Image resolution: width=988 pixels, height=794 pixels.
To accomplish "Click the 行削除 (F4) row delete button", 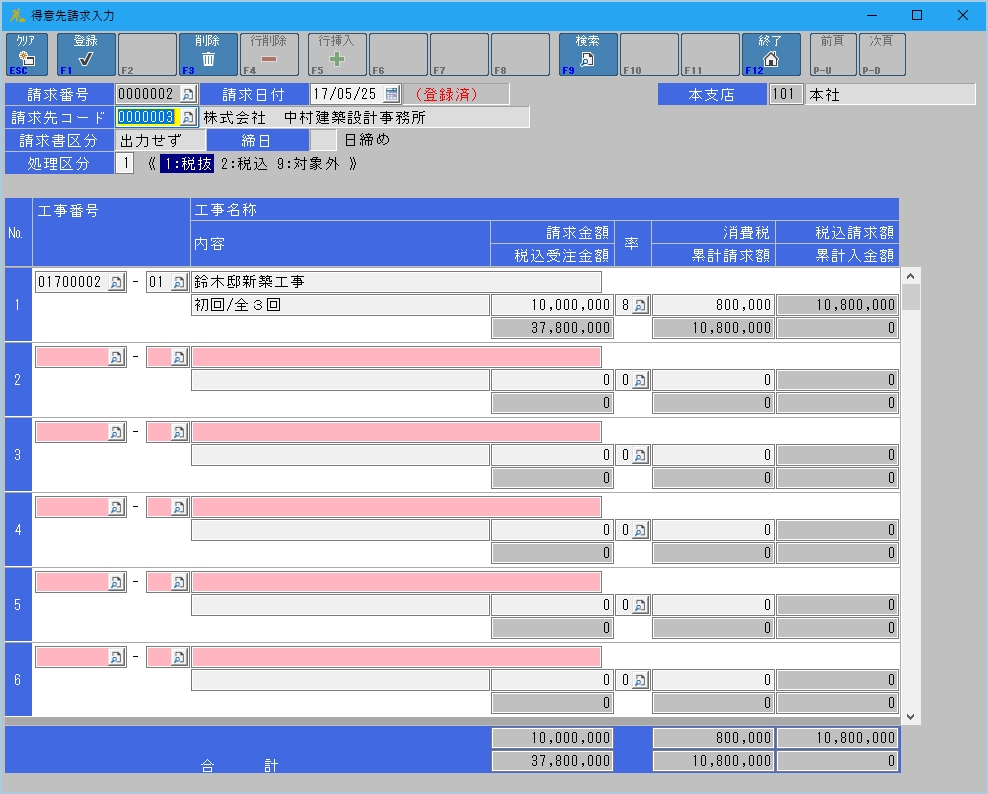I will click(269, 54).
